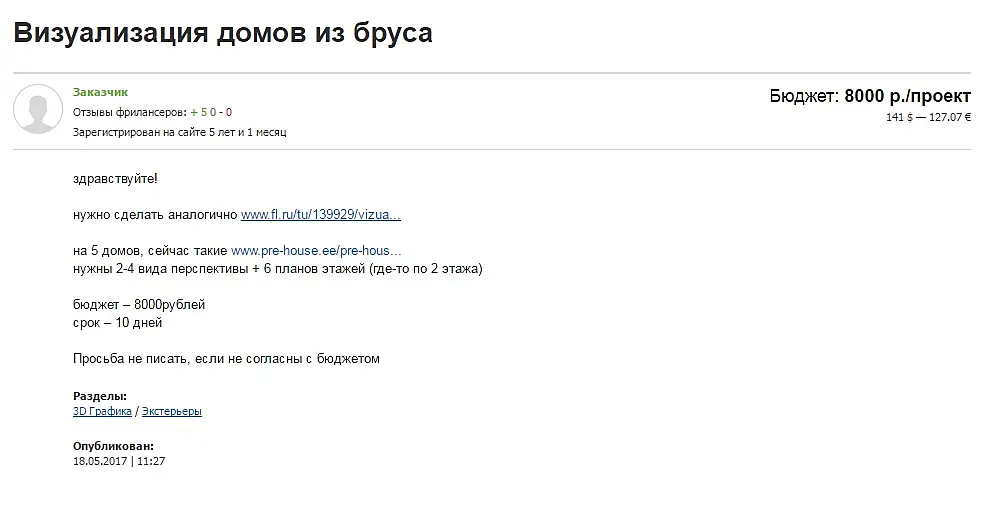Click the Просьба не писать notice line
Screen dimensions: 1001x505
226,359
